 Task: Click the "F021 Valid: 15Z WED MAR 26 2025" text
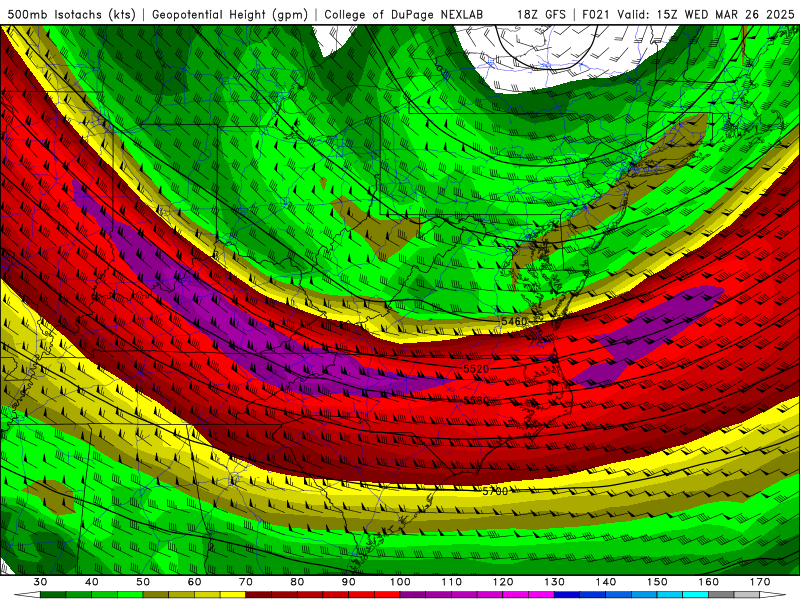pyautogui.click(x=688, y=14)
